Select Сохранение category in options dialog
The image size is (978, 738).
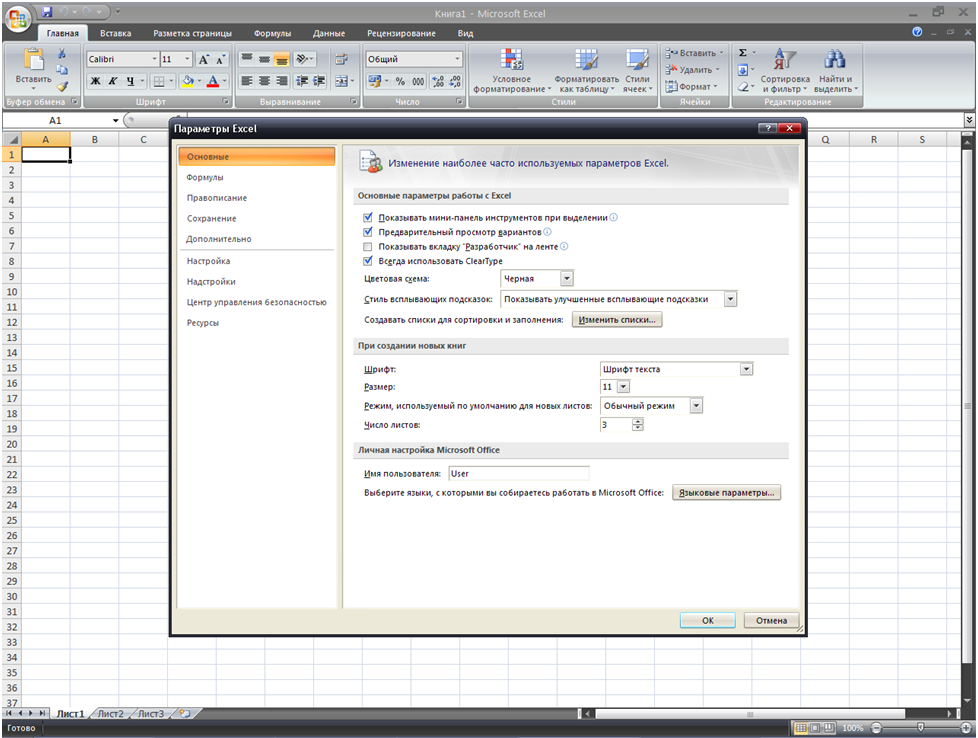click(x=256, y=218)
